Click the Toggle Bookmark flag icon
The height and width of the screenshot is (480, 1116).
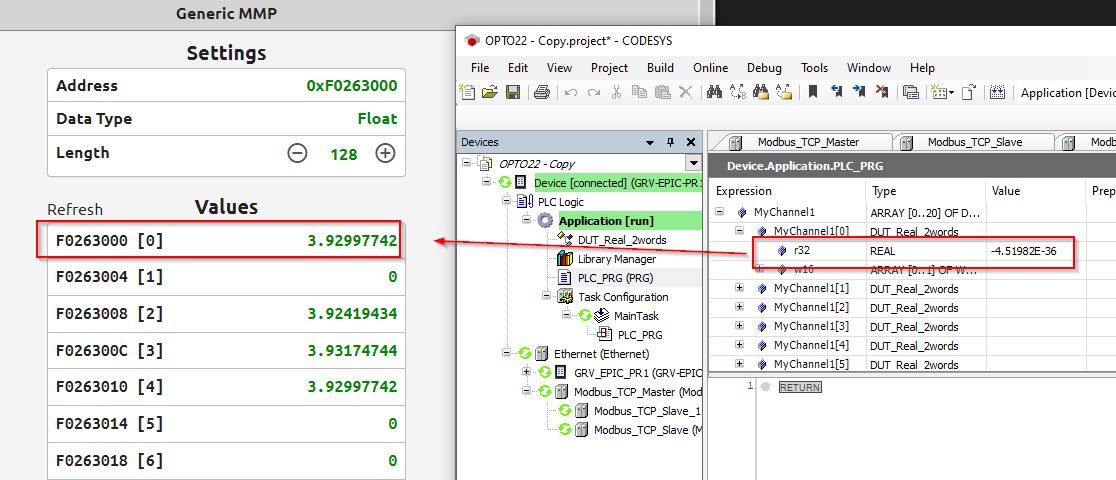[x=813, y=92]
